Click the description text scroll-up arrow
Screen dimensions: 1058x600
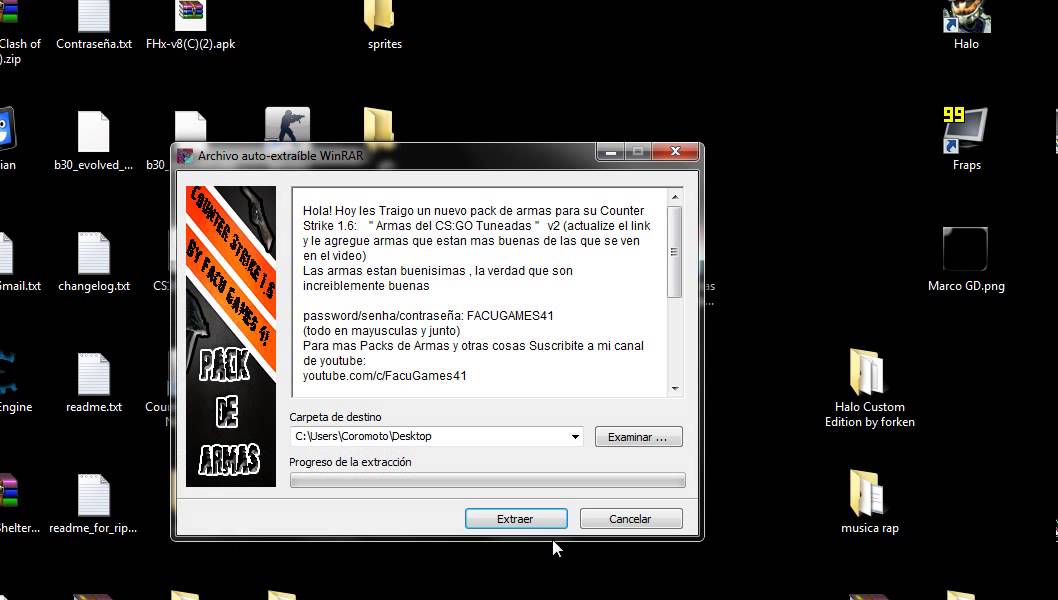pos(675,196)
